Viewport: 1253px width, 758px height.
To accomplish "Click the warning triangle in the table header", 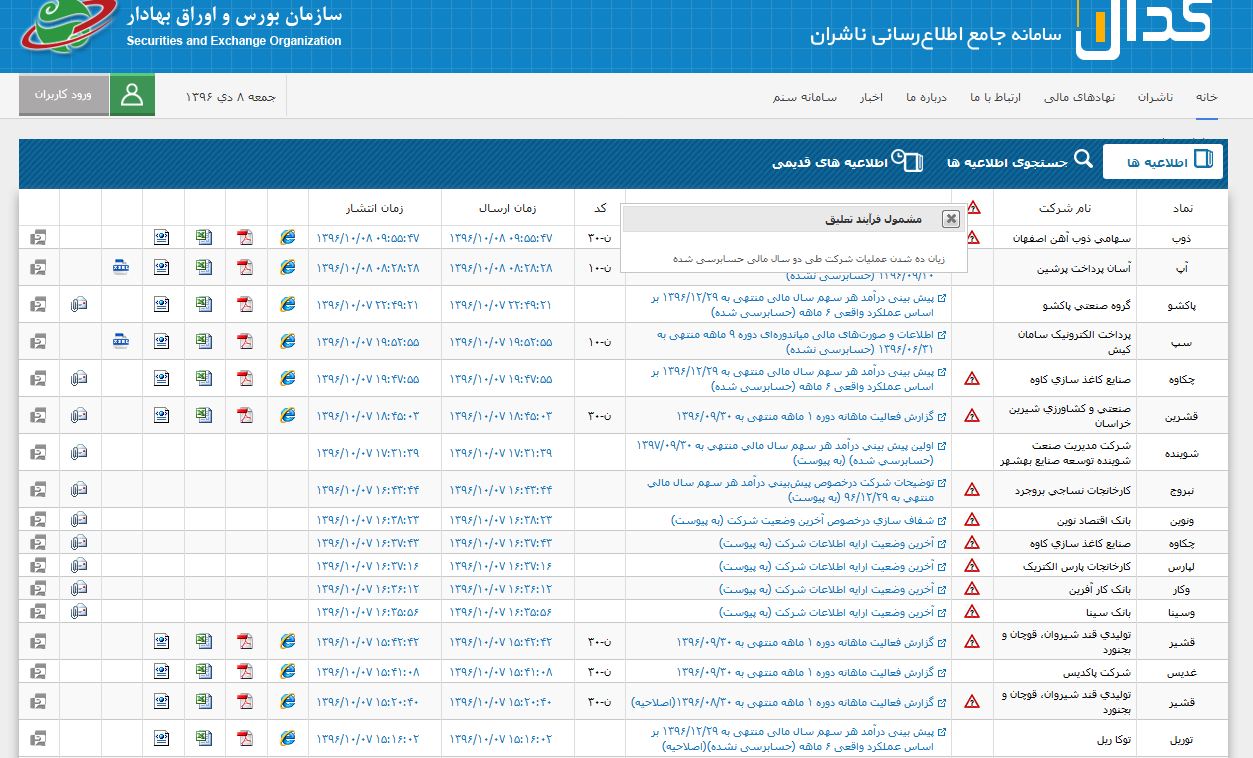I will pos(973,208).
